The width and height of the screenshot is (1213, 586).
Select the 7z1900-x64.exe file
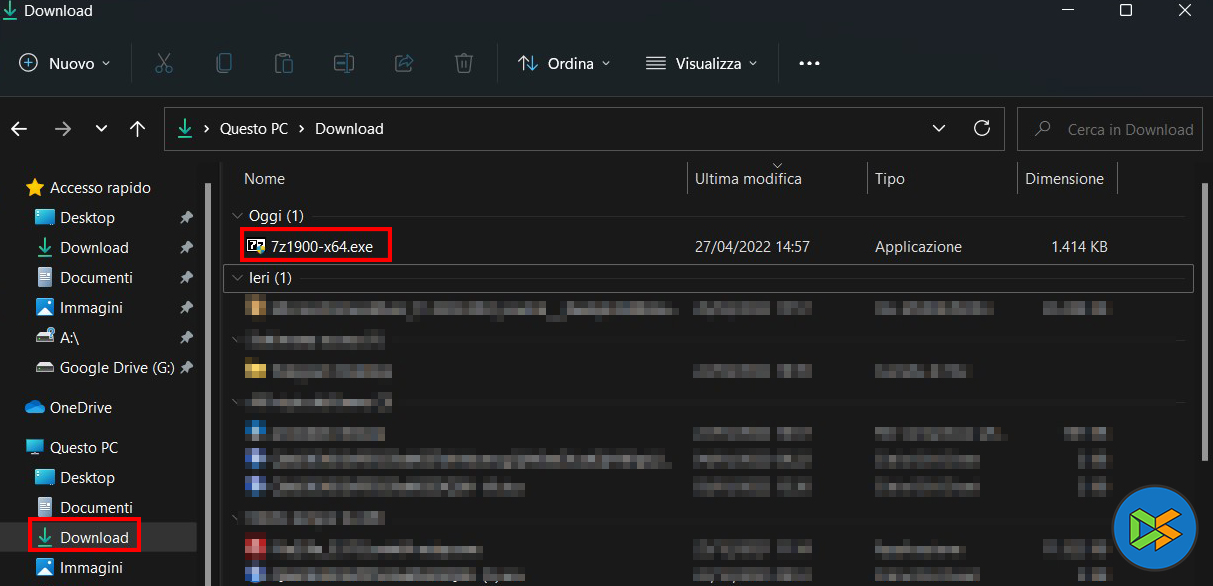pos(319,247)
